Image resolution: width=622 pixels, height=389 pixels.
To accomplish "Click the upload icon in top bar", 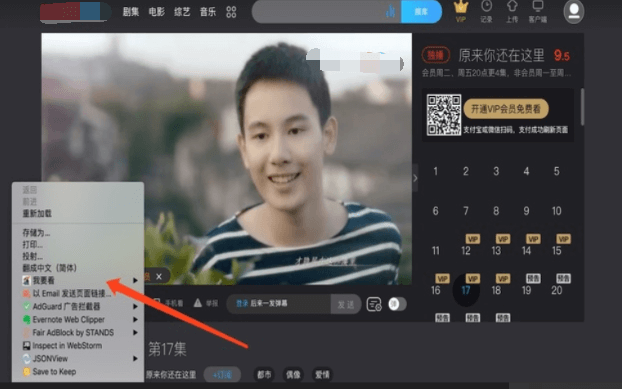I will pos(512,6).
